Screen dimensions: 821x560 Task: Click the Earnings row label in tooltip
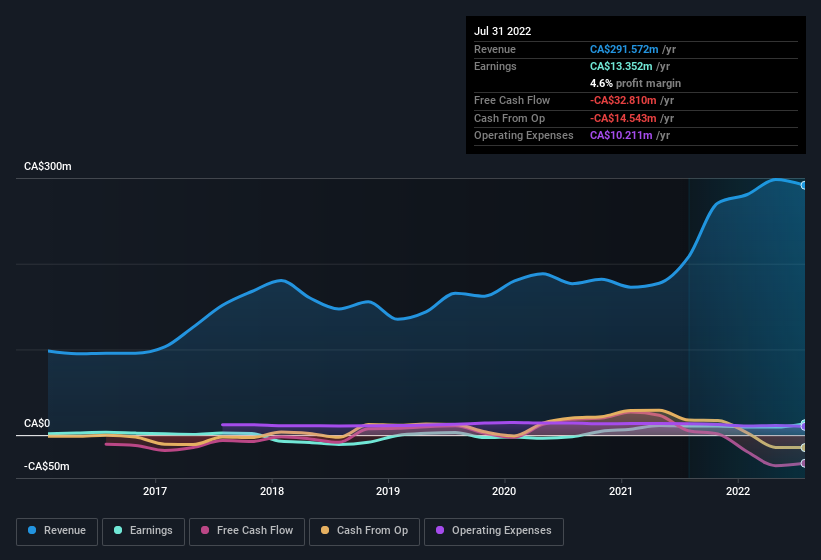(495, 66)
